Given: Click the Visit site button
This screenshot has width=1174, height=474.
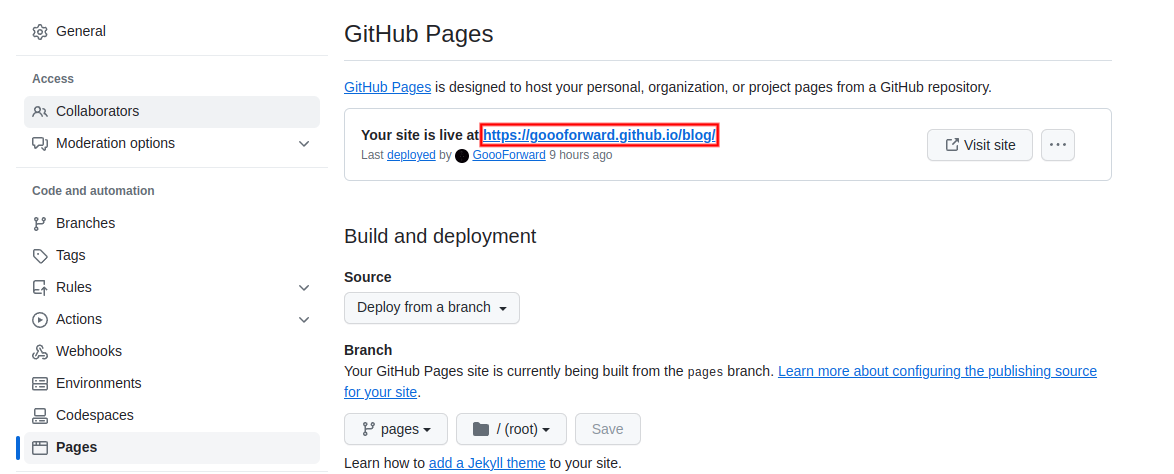Looking at the screenshot, I should coord(979,145).
